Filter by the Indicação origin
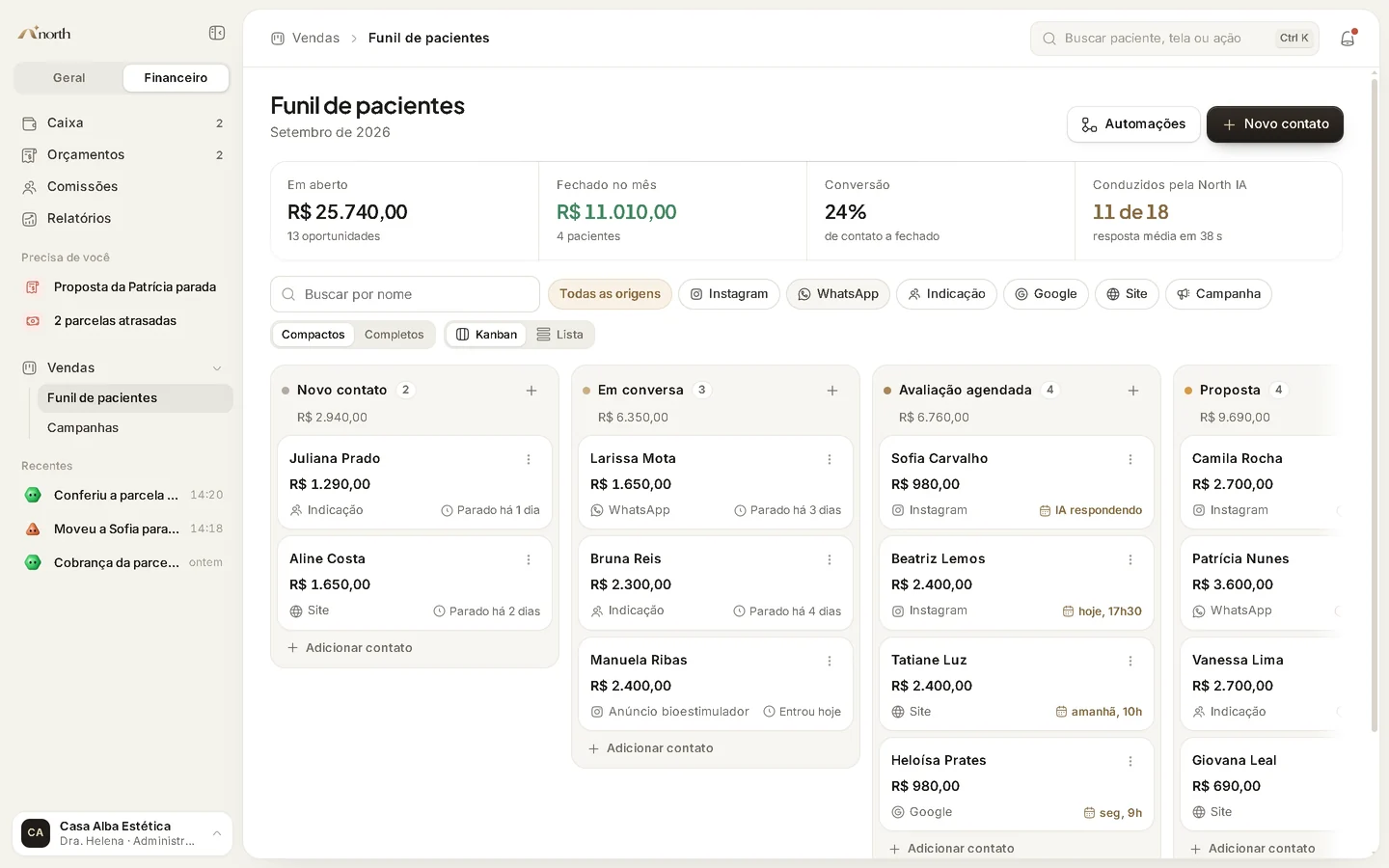The image size is (1389, 868). pos(947,294)
